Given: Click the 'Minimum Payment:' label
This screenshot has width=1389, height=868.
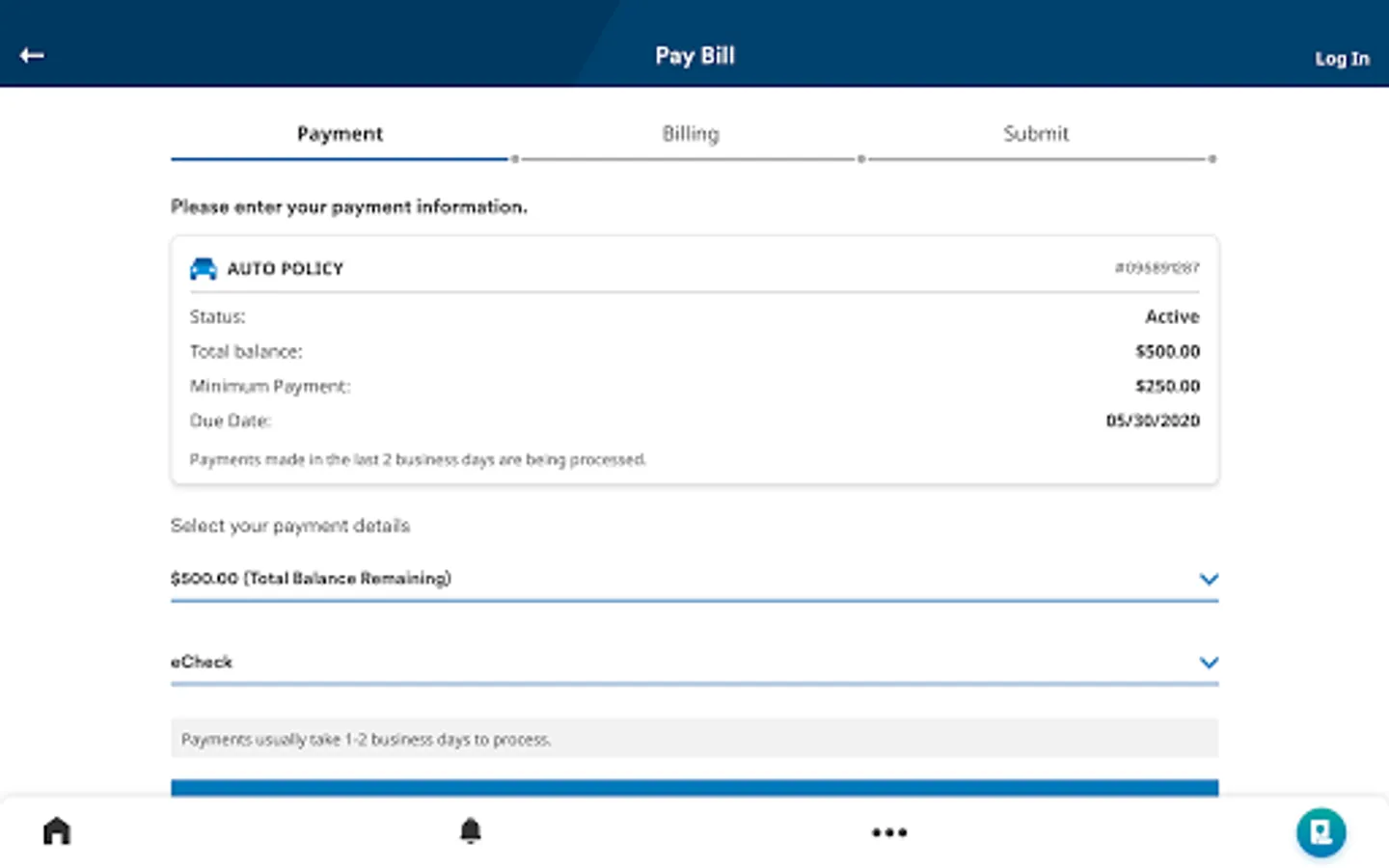Looking at the screenshot, I should click(x=270, y=386).
